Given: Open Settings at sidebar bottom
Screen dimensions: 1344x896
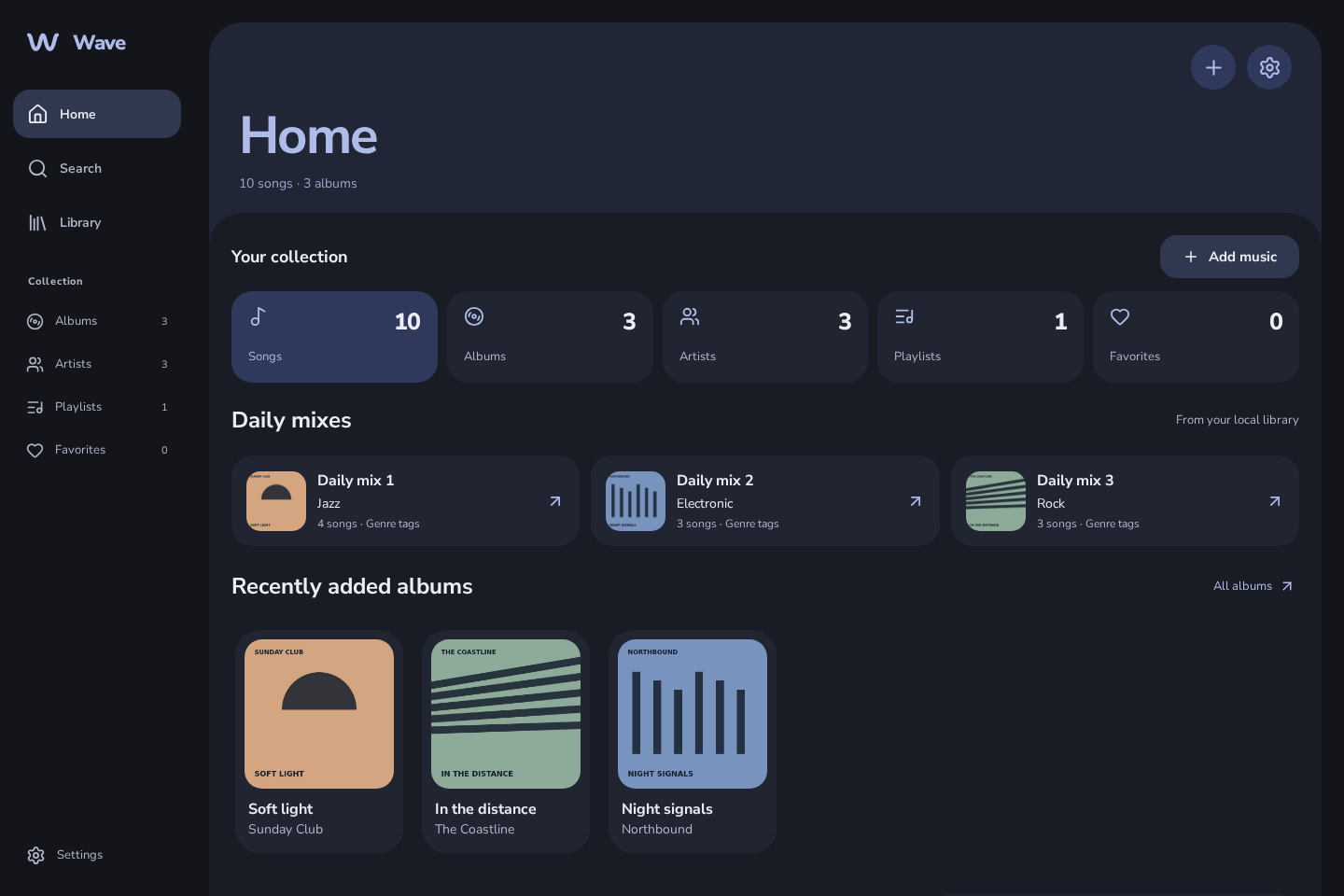Looking at the screenshot, I should (x=97, y=855).
